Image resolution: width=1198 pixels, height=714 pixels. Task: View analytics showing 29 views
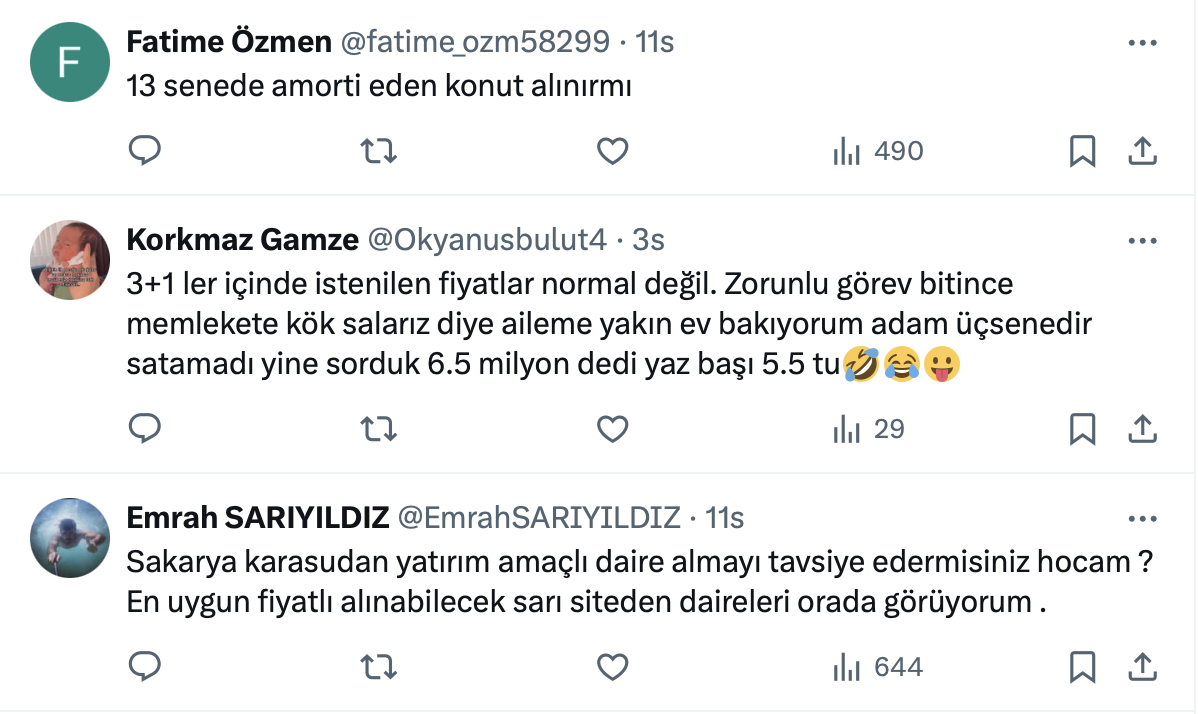click(x=868, y=429)
